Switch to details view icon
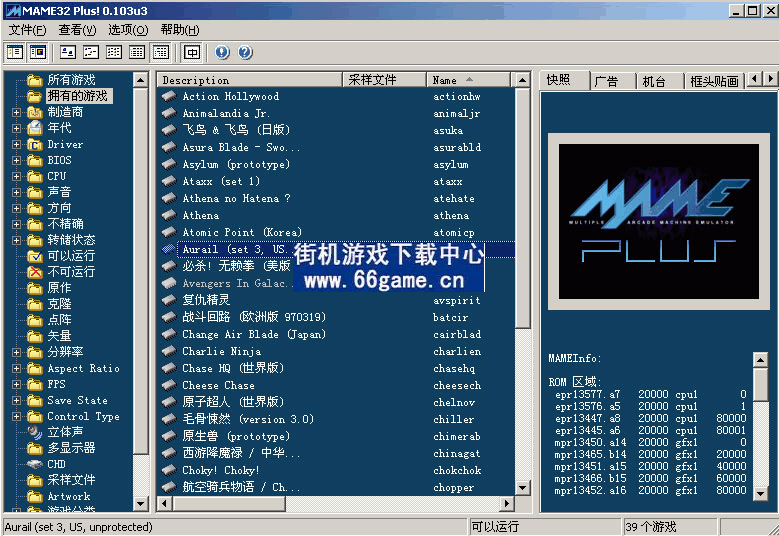 [137, 52]
